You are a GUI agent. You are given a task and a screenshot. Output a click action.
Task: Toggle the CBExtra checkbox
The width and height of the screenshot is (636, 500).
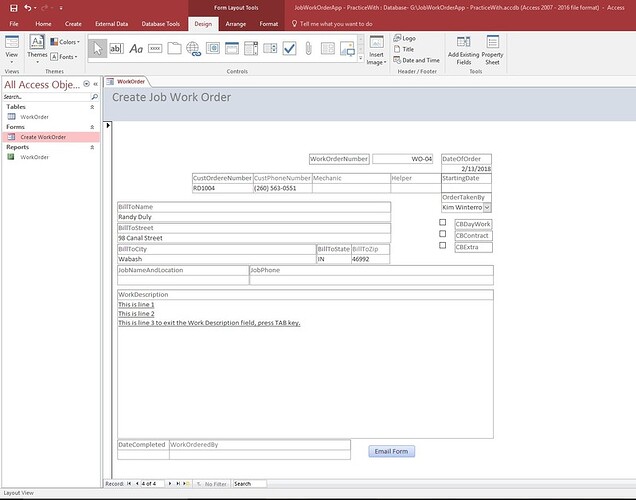pos(443,245)
